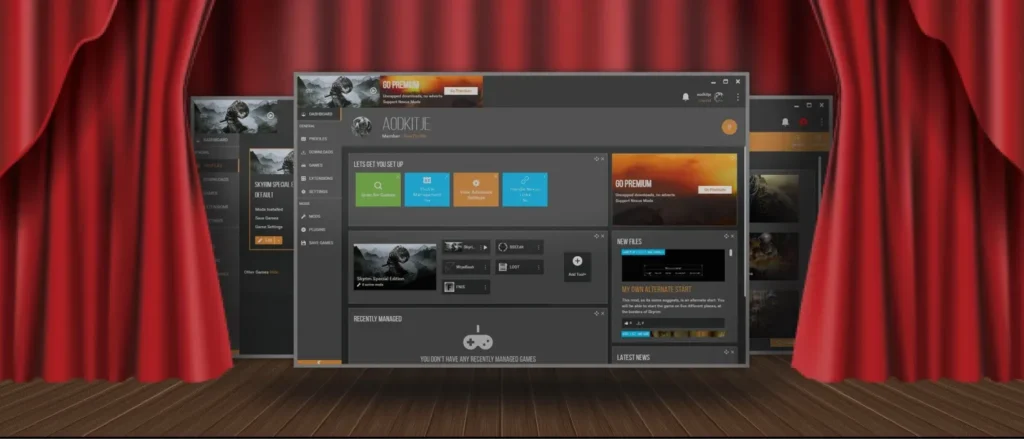The height and width of the screenshot is (439, 1024).
Task: Click move handle of New Files widget
Action: pyautogui.click(x=726, y=236)
